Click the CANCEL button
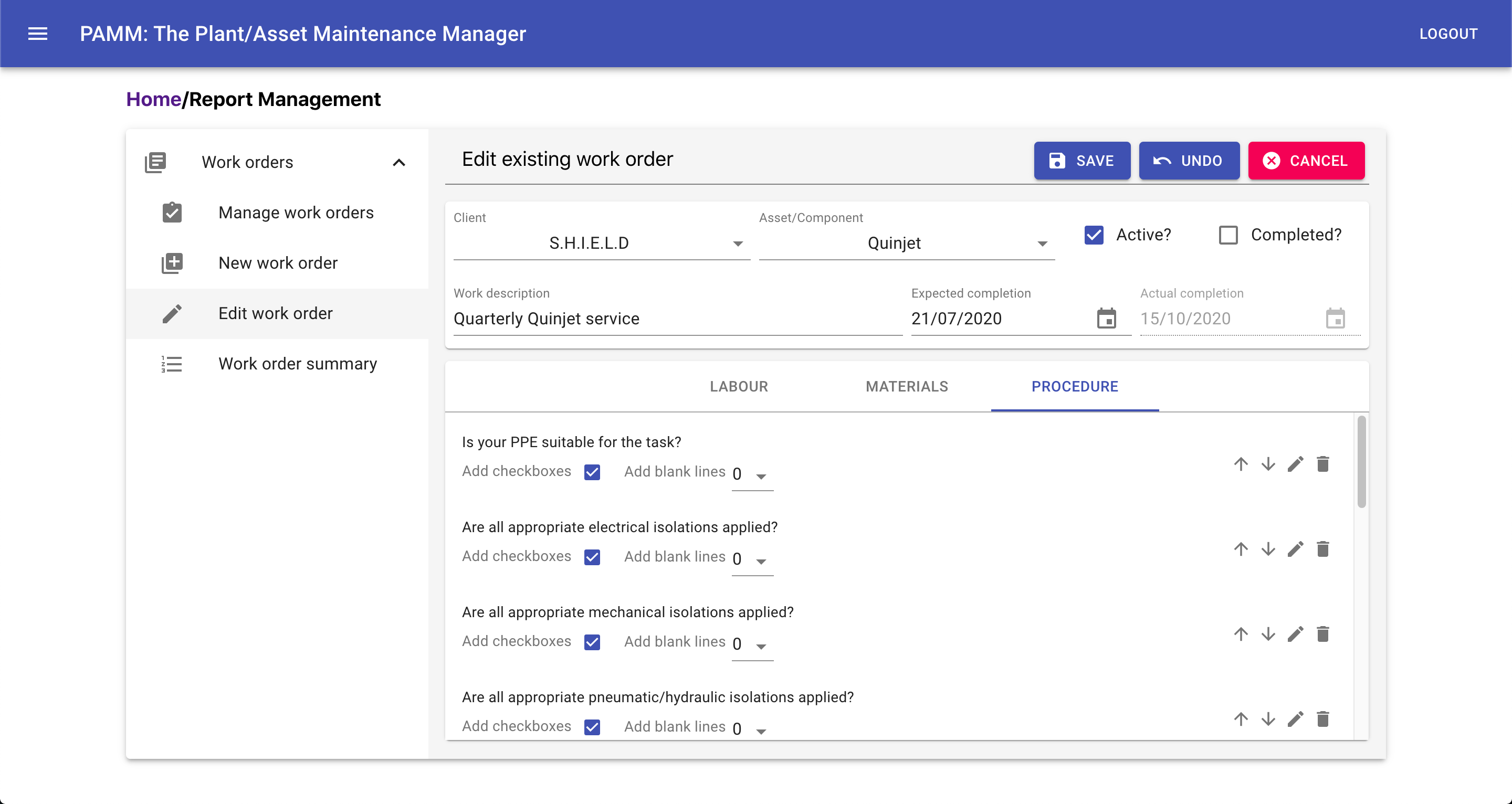The height and width of the screenshot is (804, 1512). tap(1306, 161)
